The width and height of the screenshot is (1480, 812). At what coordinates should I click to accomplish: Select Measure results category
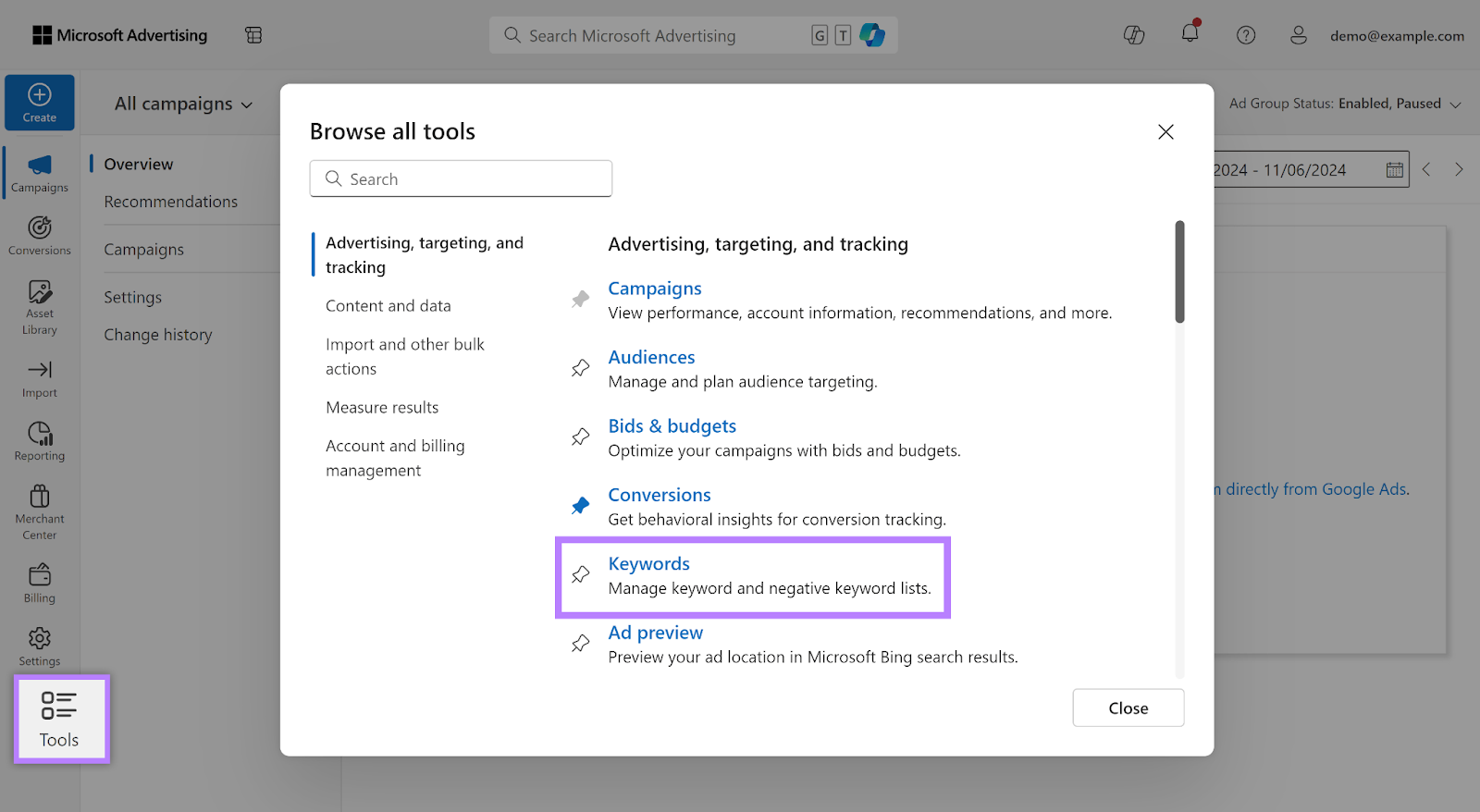point(382,408)
